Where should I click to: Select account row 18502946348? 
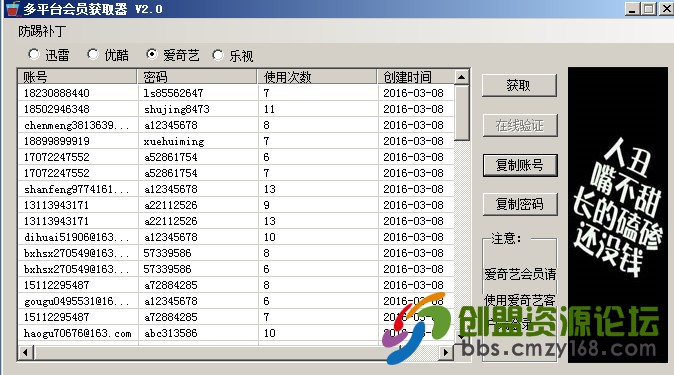click(236, 109)
